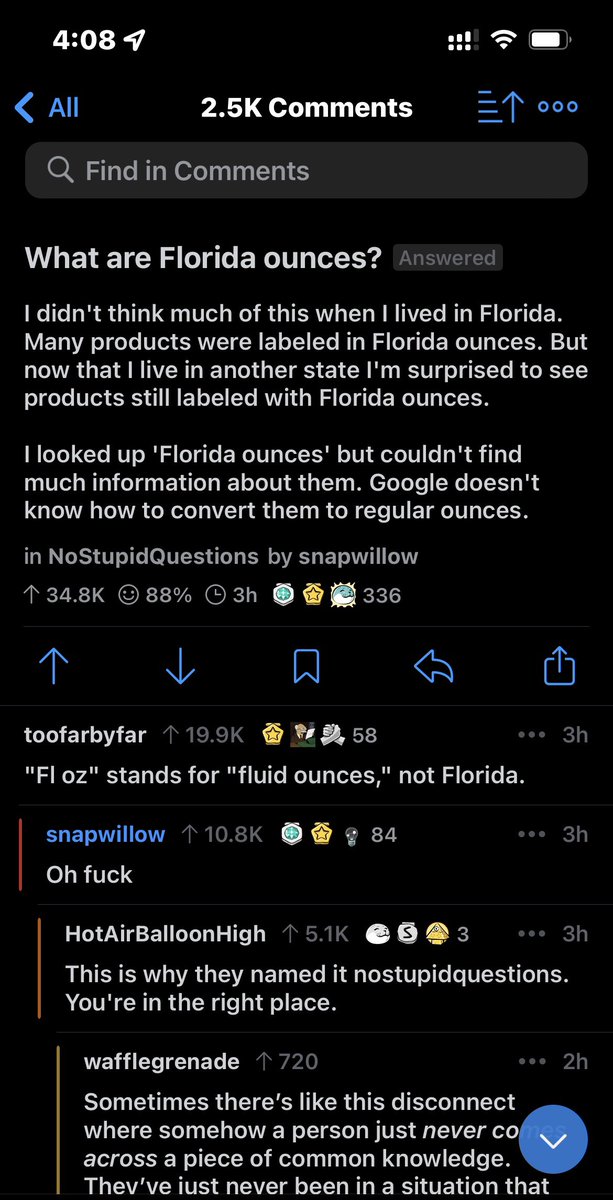Image resolution: width=613 pixels, height=1200 pixels.
Task: Open toofarbyfar's user profile
Action: coord(85,735)
